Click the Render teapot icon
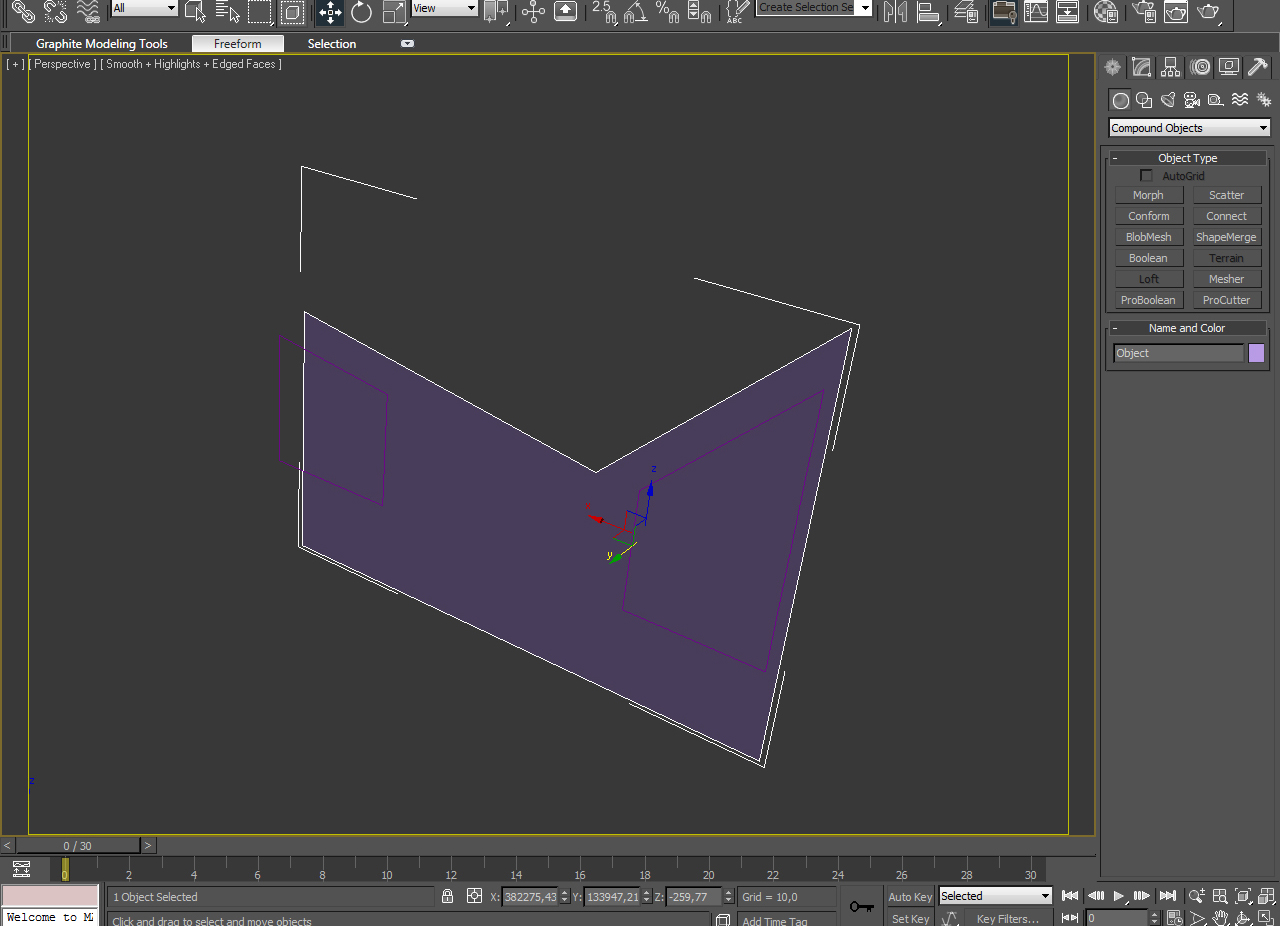Viewport: 1280px width, 926px height. coord(1209,12)
